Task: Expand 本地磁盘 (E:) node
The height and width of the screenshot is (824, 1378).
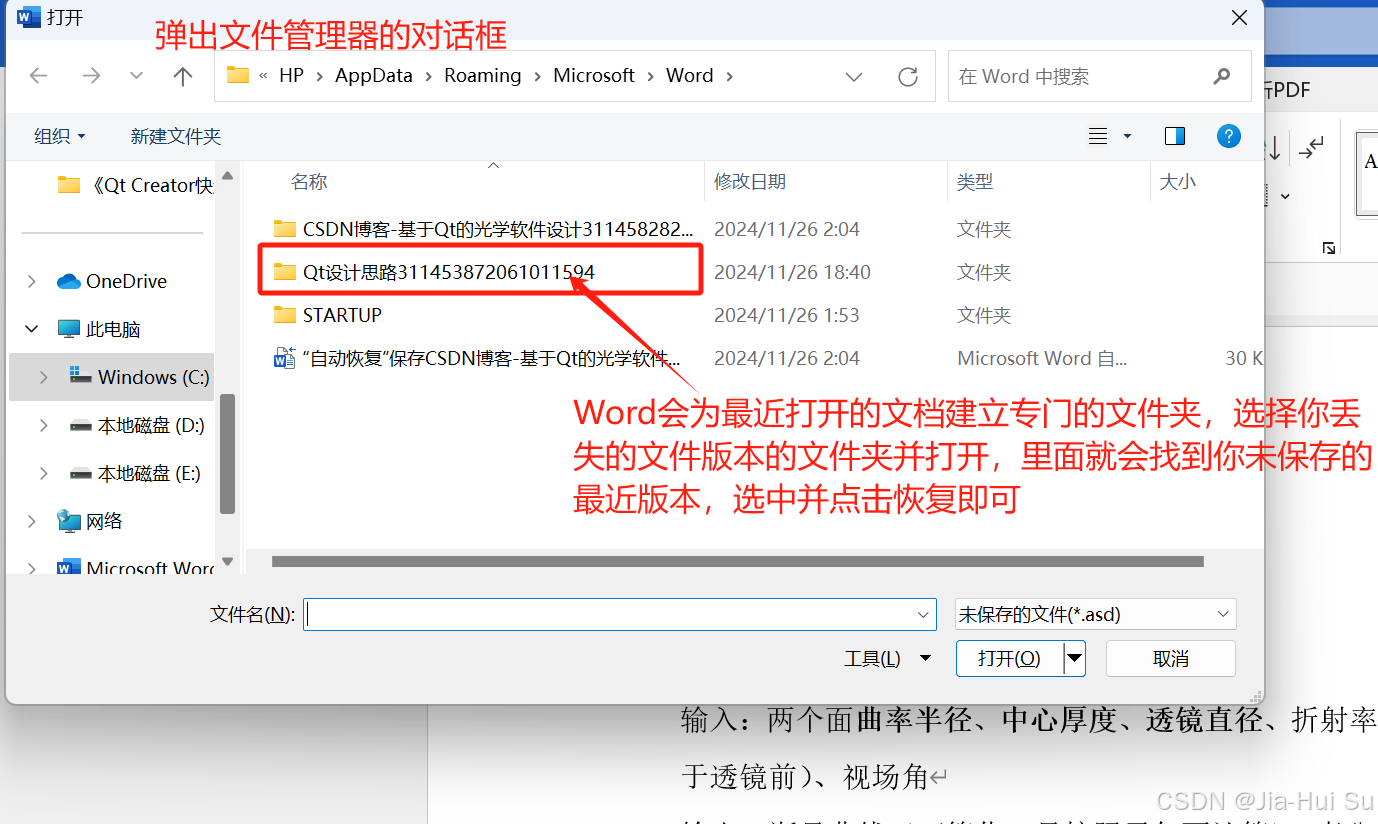Action: pos(43,473)
